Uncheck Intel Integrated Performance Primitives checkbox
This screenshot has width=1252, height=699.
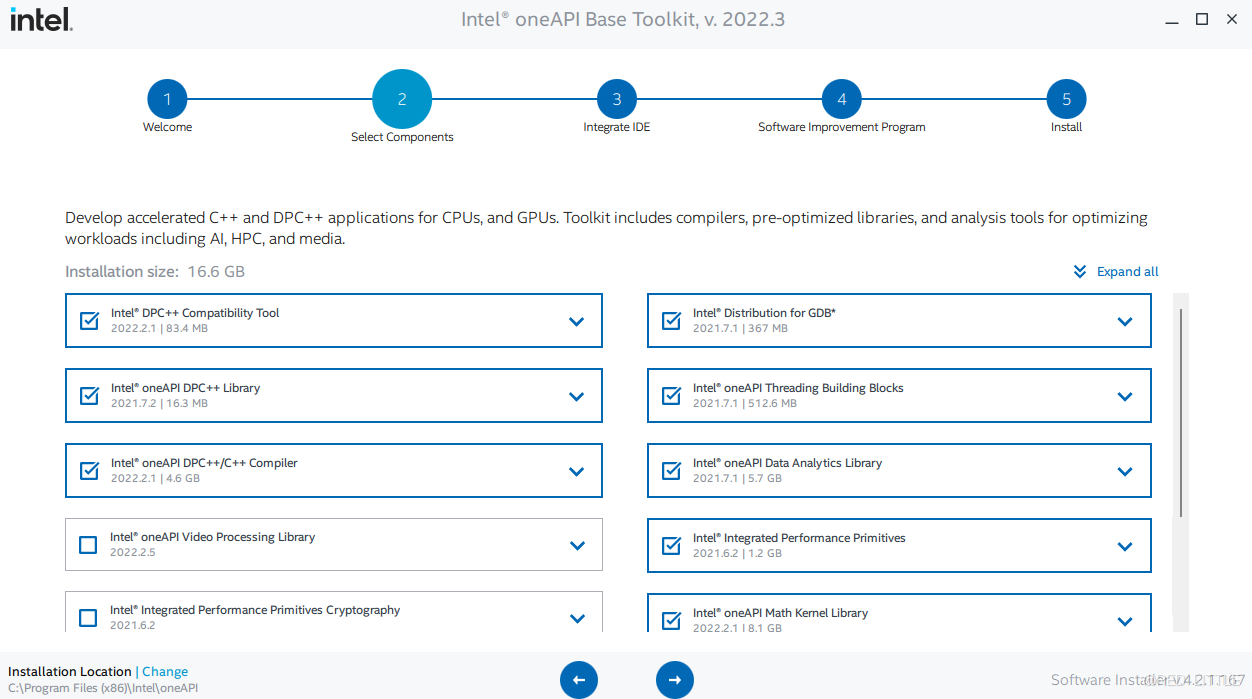point(672,545)
